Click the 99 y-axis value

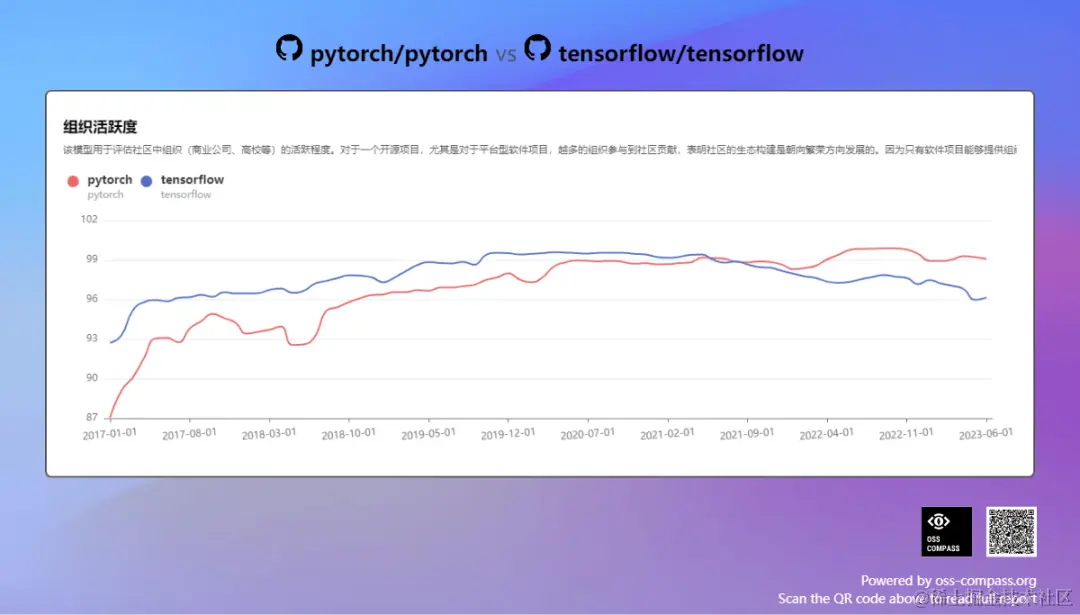(x=92, y=259)
